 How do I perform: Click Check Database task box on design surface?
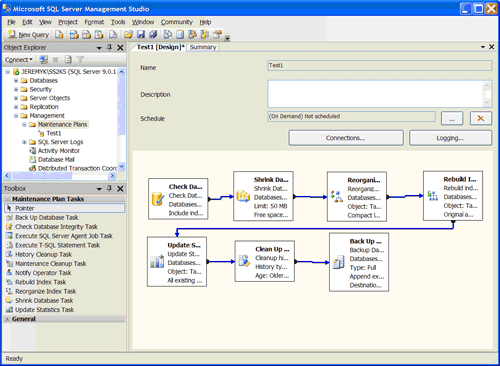[178, 199]
